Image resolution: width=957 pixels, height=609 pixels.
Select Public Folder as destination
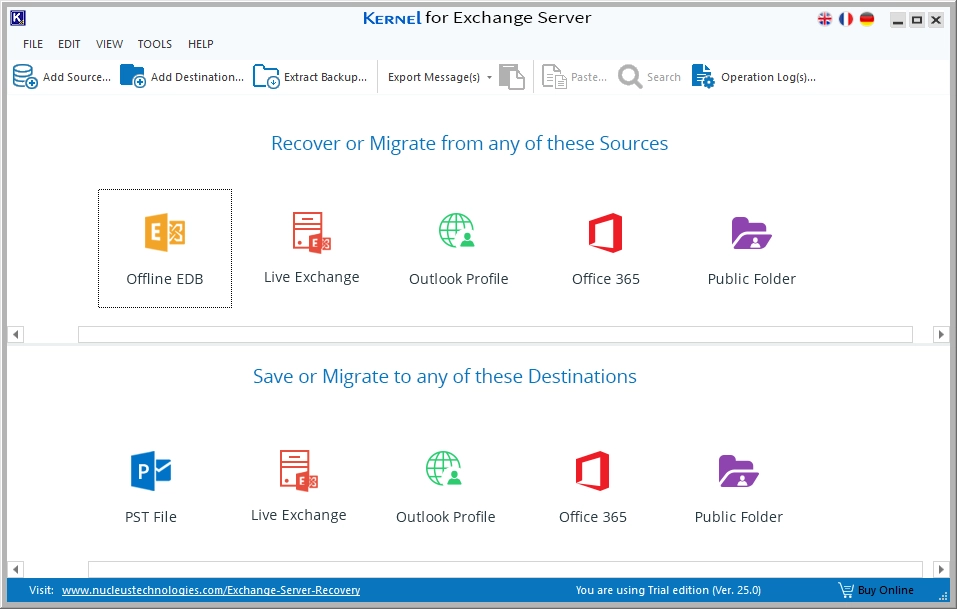(739, 488)
